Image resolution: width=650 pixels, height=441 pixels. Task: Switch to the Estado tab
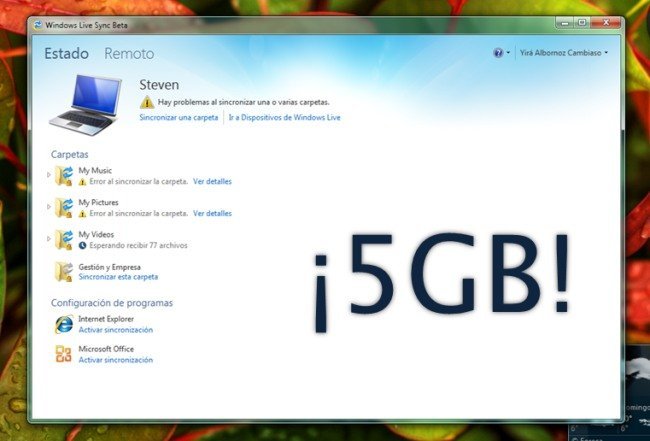66,53
